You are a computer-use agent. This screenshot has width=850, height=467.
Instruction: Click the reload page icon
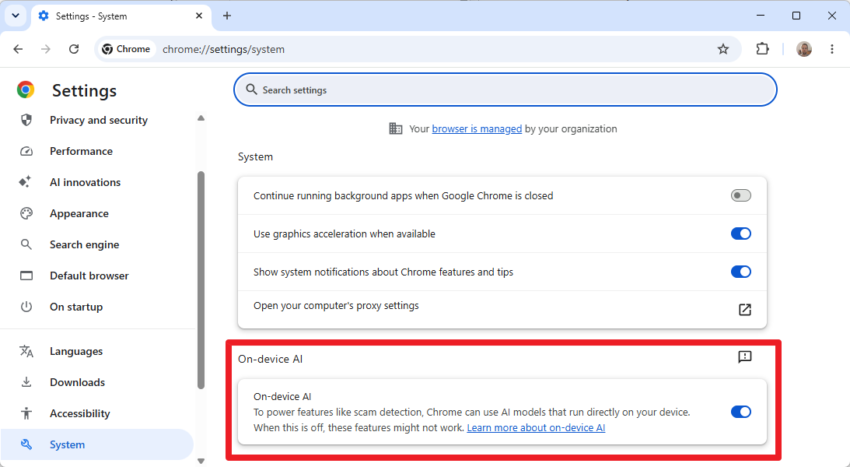click(74, 49)
